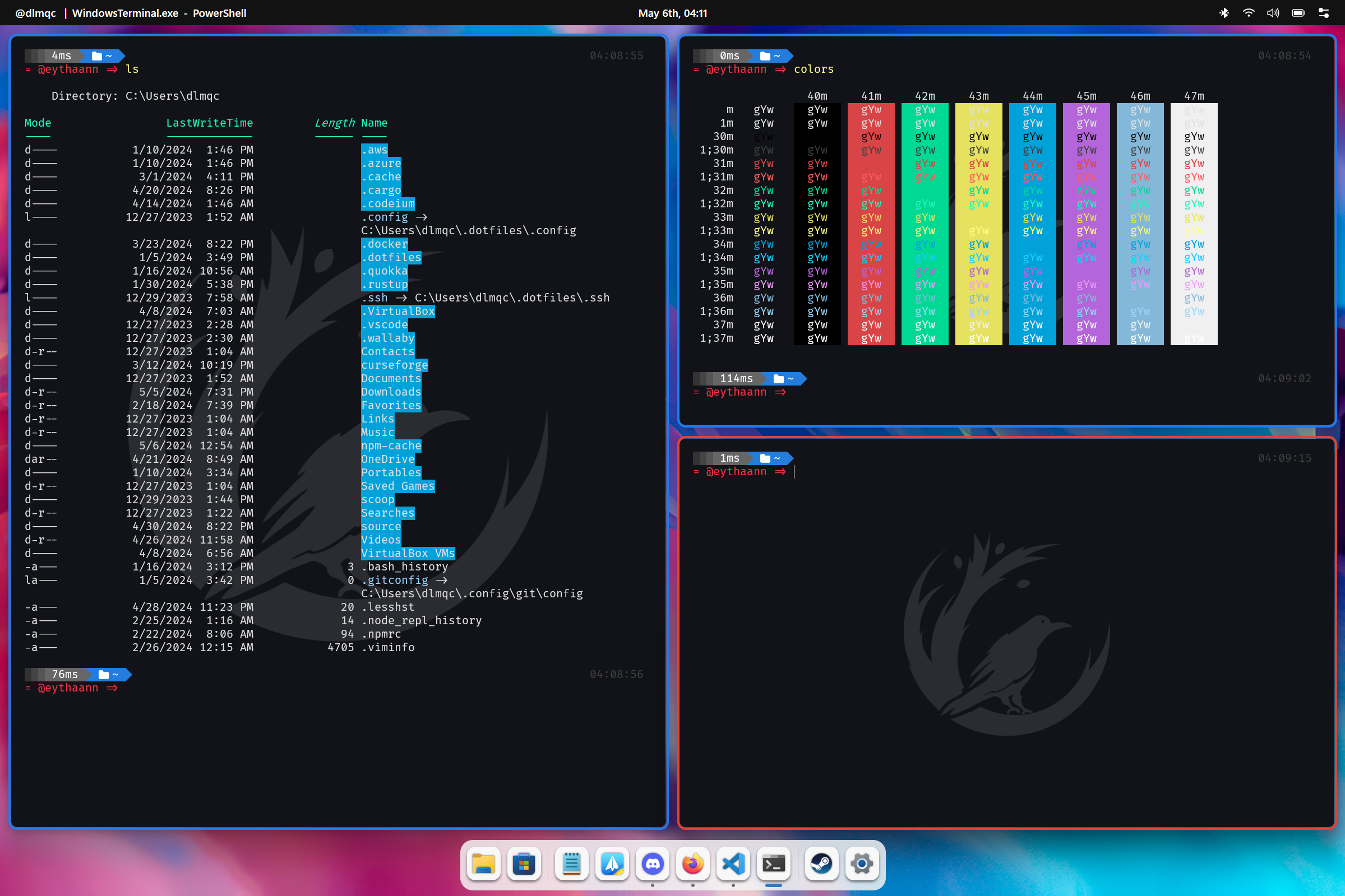
Task: Click the volume speaker icon
Action: pos(1273,12)
